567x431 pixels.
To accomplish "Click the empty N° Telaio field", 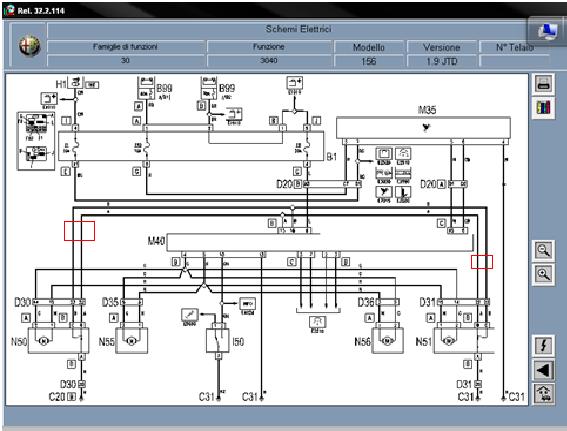I will (x=515, y=61).
